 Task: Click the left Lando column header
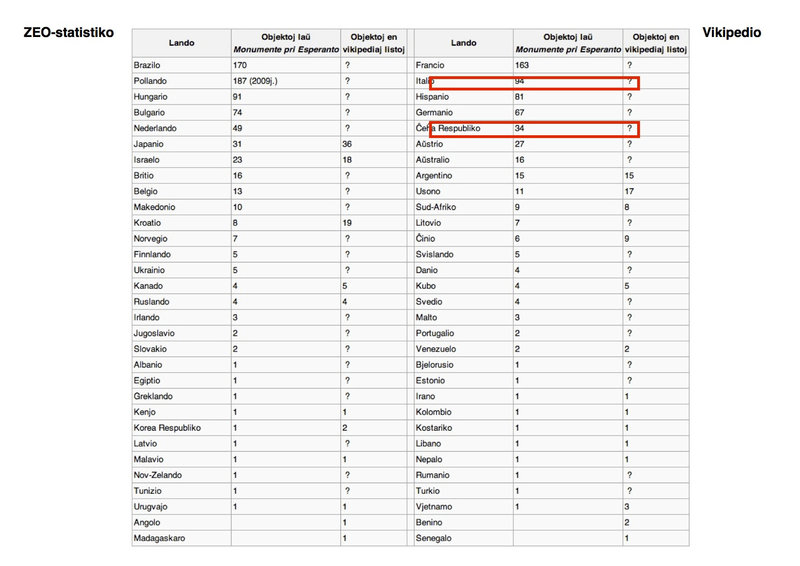point(182,43)
